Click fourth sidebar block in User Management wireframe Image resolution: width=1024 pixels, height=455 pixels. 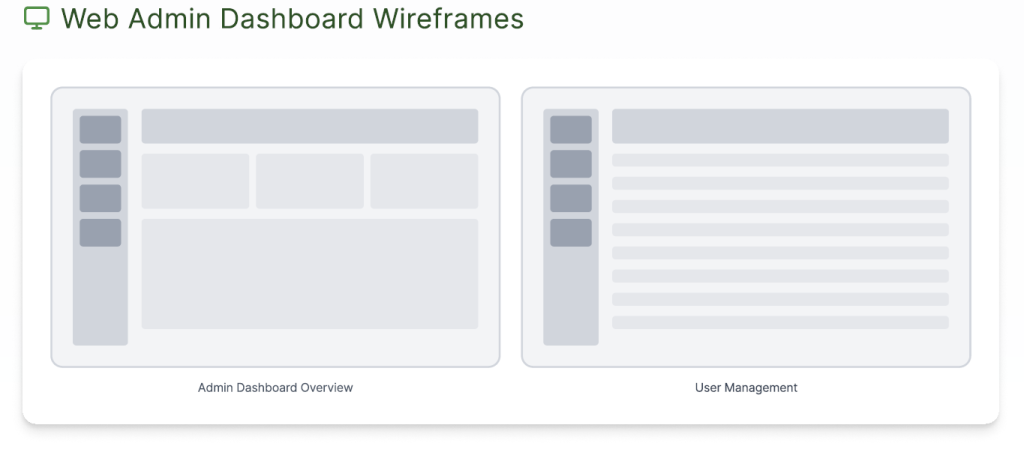[x=571, y=233]
